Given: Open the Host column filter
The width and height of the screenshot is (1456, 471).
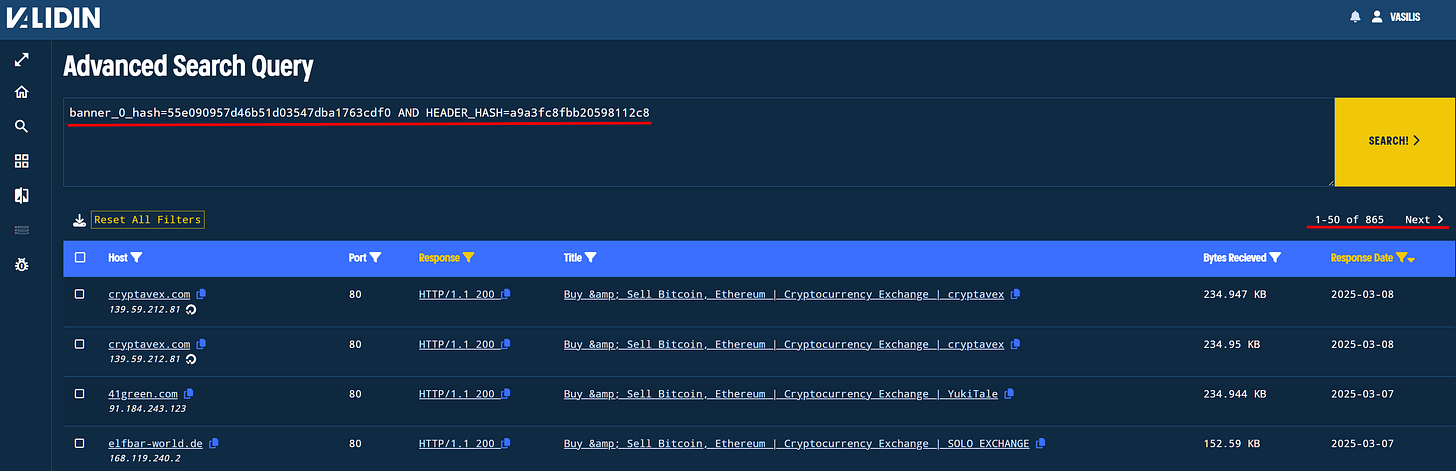Looking at the screenshot, I should (x=136, y=258).
